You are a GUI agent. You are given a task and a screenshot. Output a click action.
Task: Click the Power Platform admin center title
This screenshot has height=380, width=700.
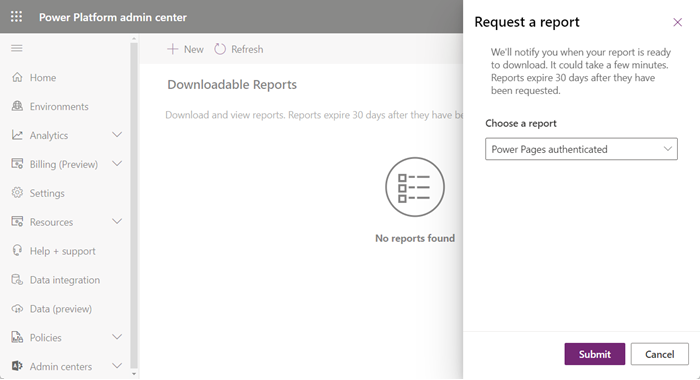112,17
